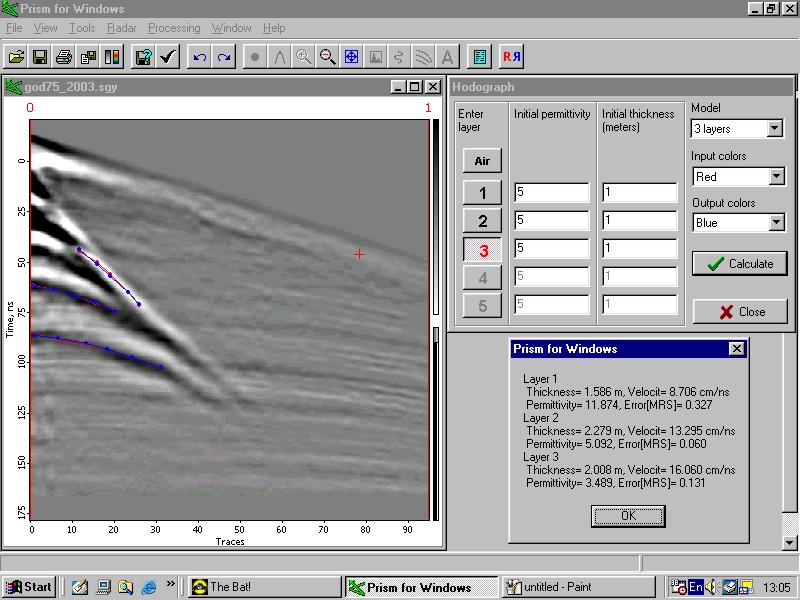Open the View menu

pyautogui.click(x=45, y=28)
